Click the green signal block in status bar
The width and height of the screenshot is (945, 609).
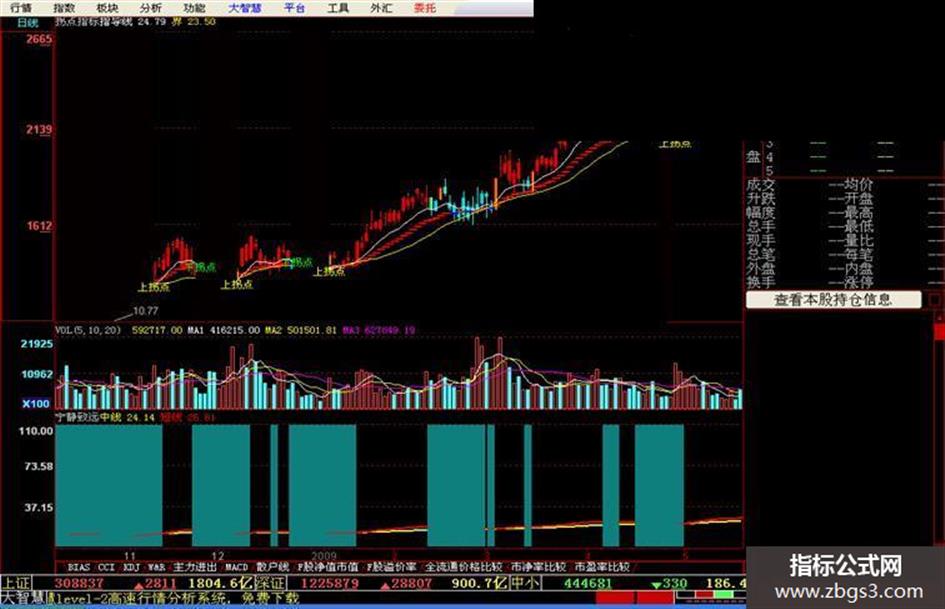point(725,595)
